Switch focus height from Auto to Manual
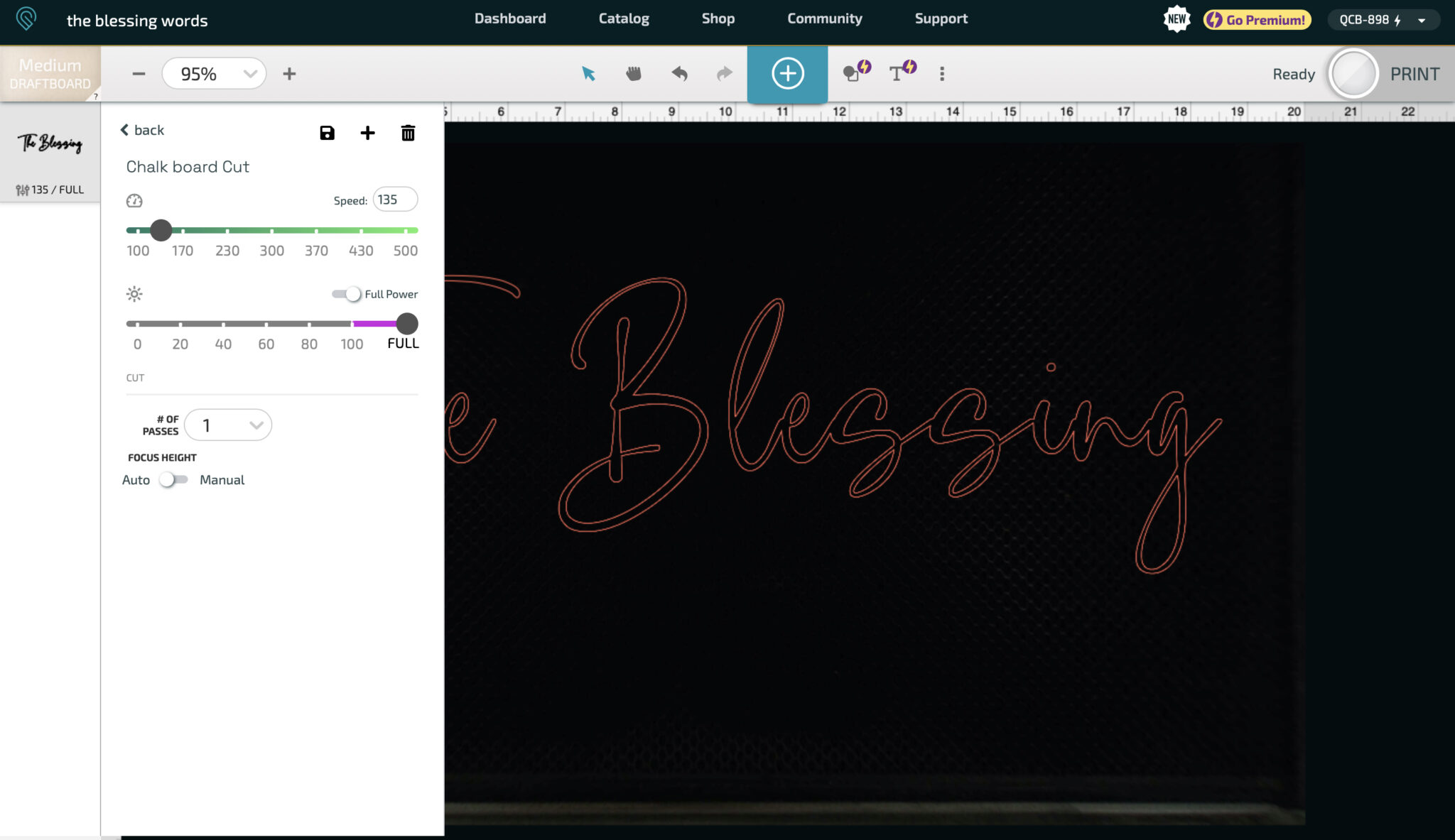1455x840 pixels. [173, 480]
